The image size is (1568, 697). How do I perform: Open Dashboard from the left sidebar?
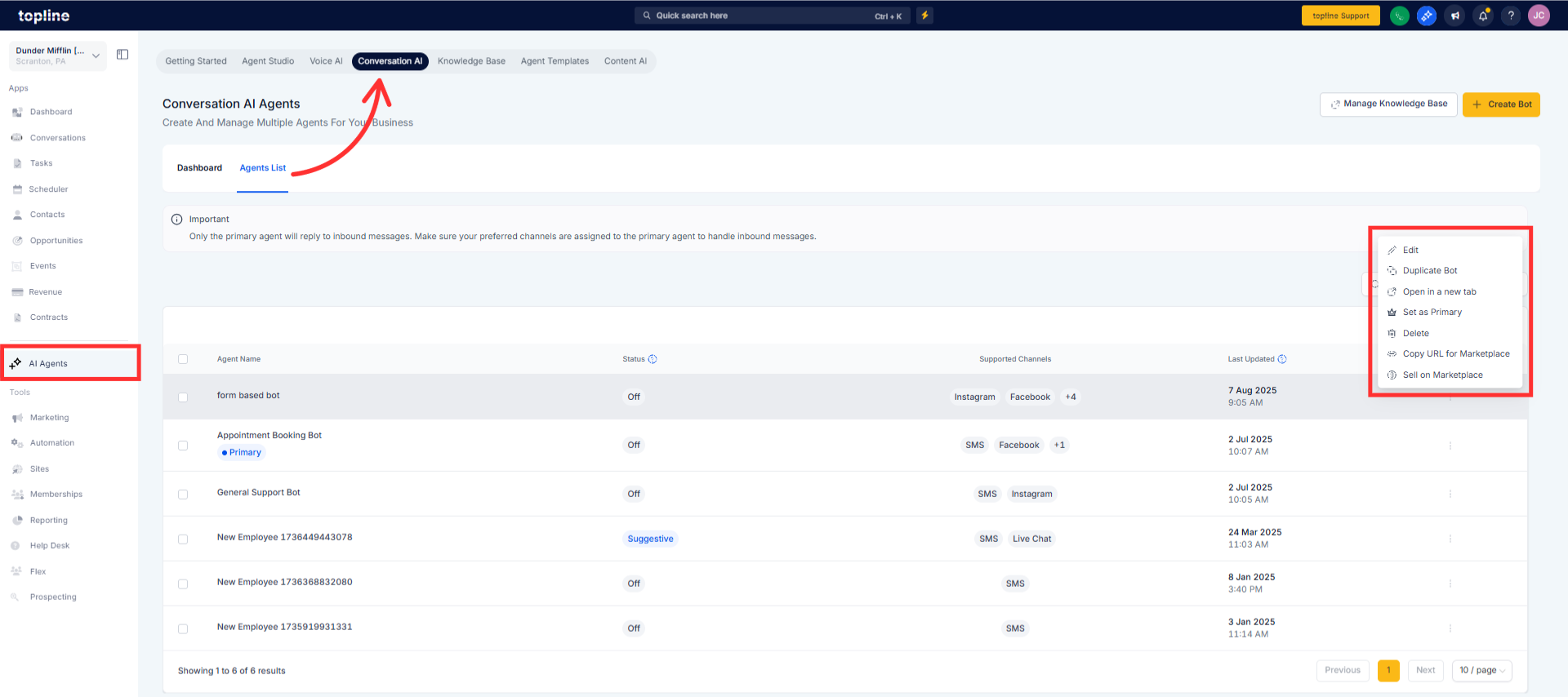[51, 112]
